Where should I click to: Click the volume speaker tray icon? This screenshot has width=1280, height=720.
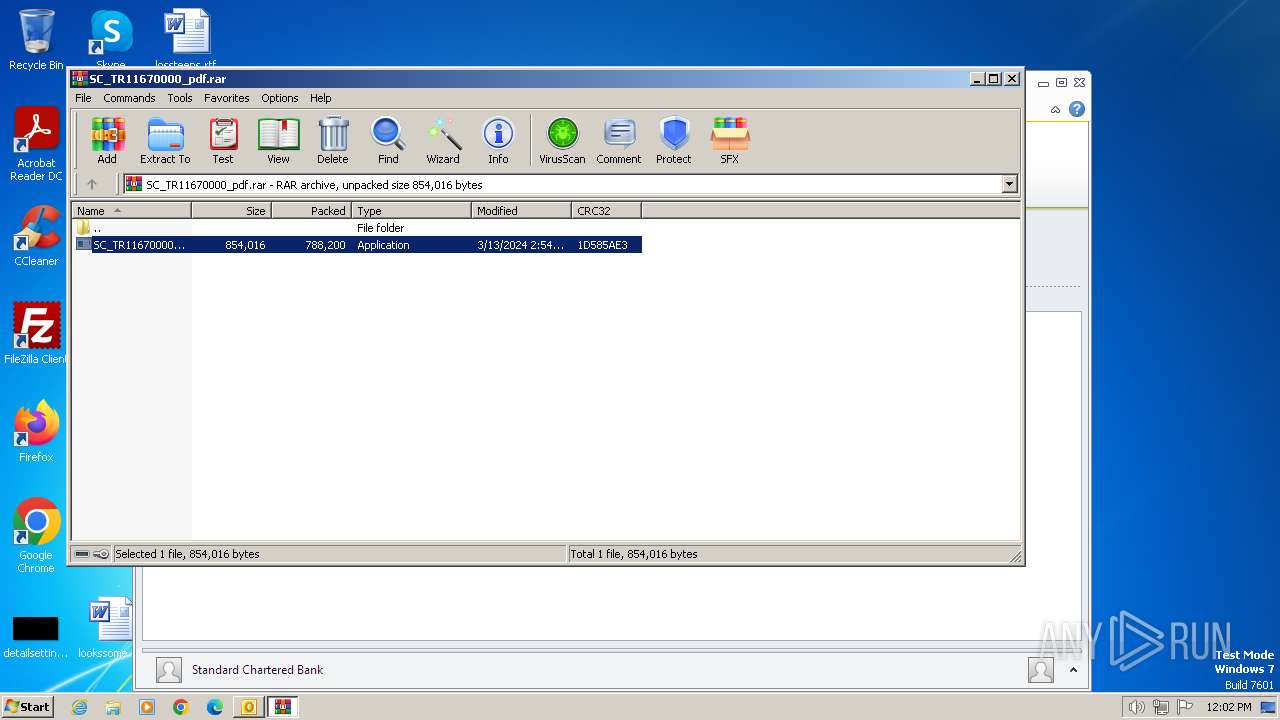tap(1136, 707)
